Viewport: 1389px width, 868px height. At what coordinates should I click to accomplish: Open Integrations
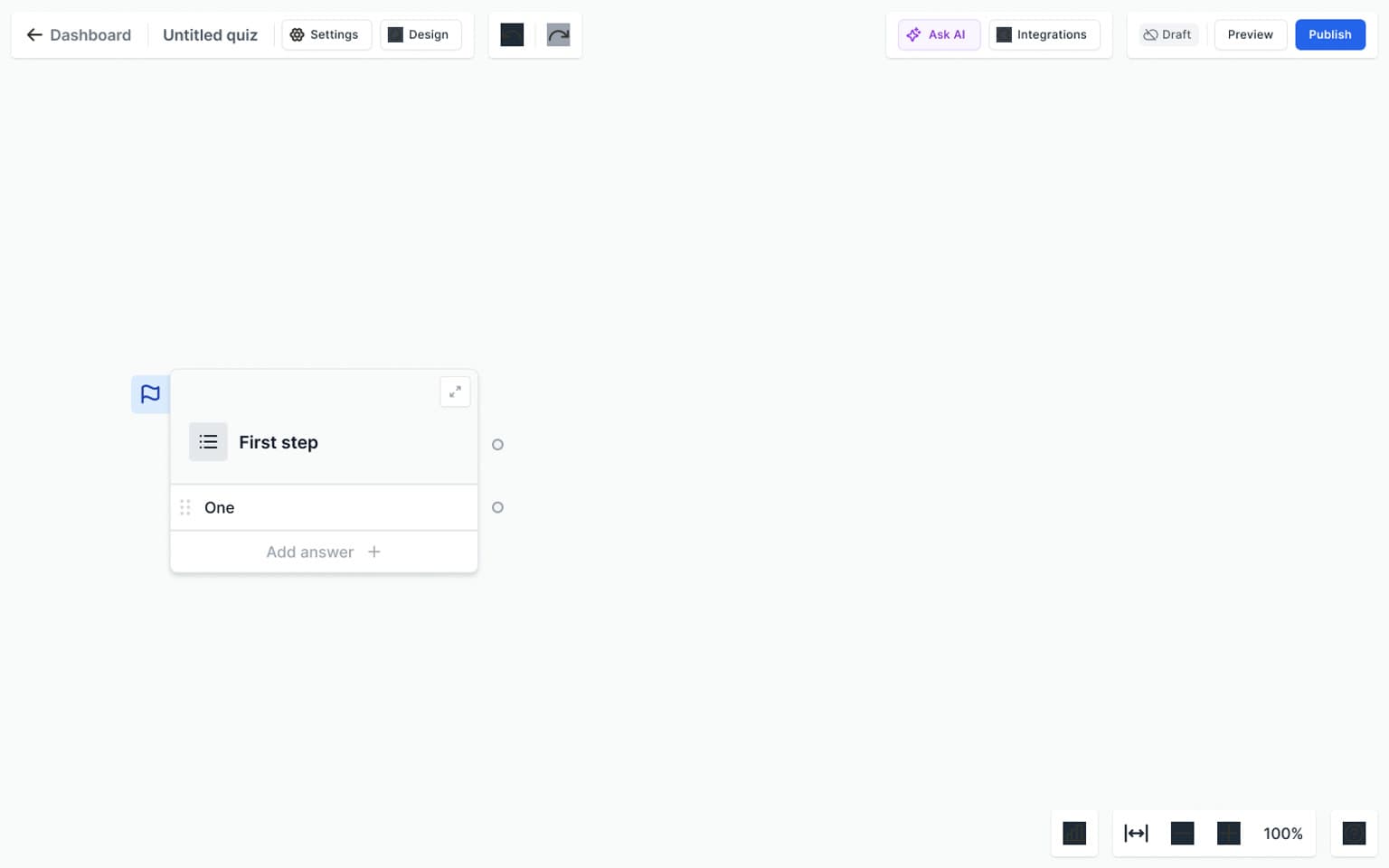pos(1044,34)
